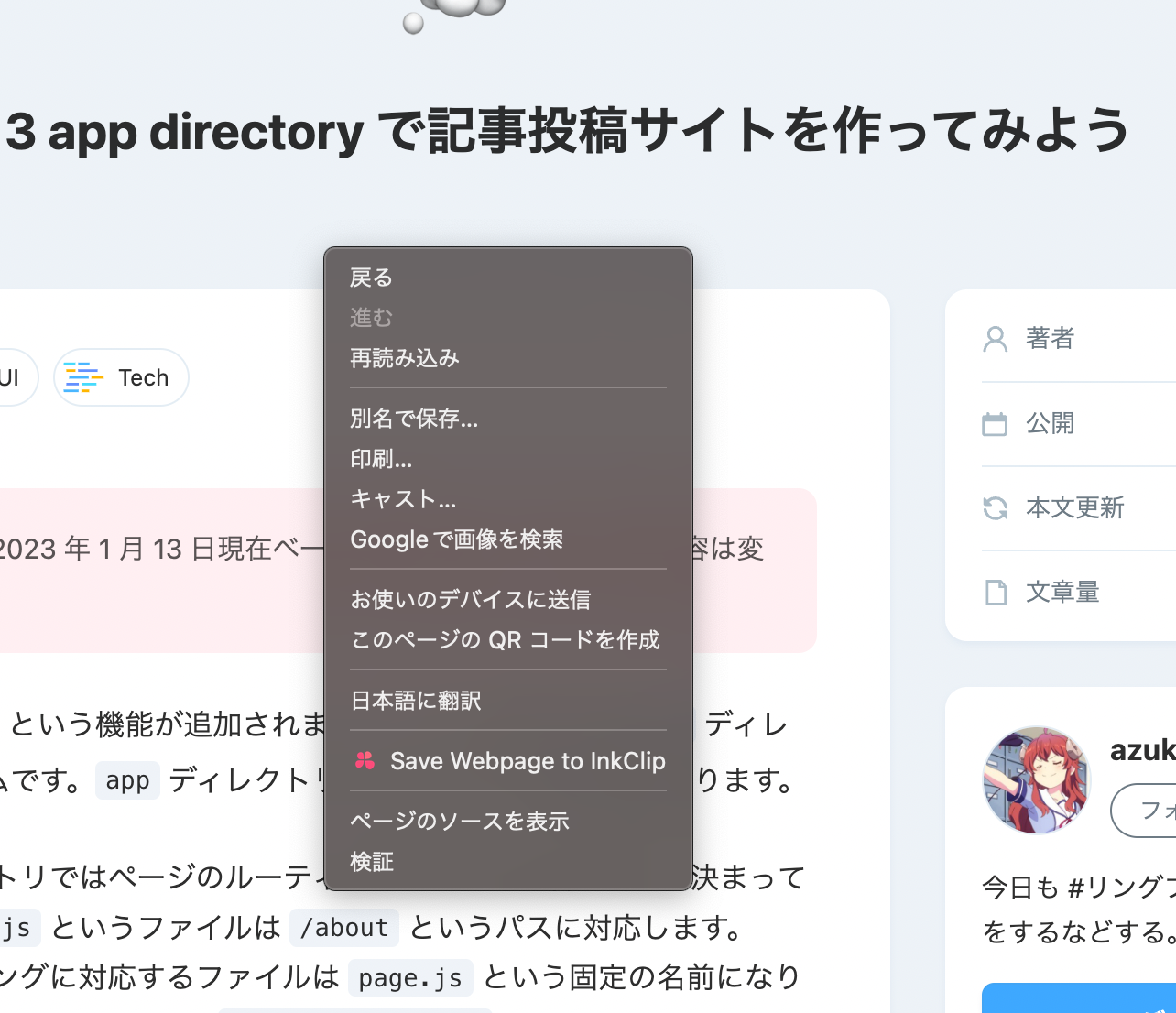Click the author person icon
This screenshot has height=1013, width=1176.
coord(995,339)
